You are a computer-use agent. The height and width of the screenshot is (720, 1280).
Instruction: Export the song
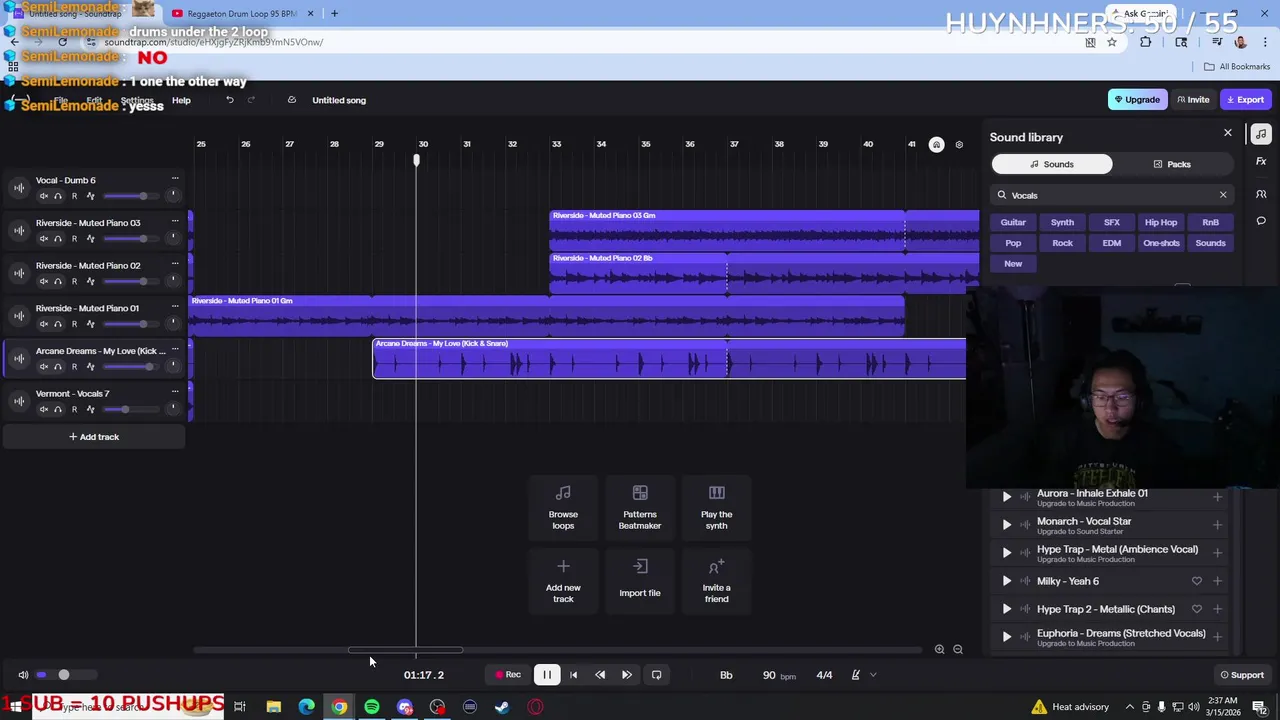click(1246, 100)
